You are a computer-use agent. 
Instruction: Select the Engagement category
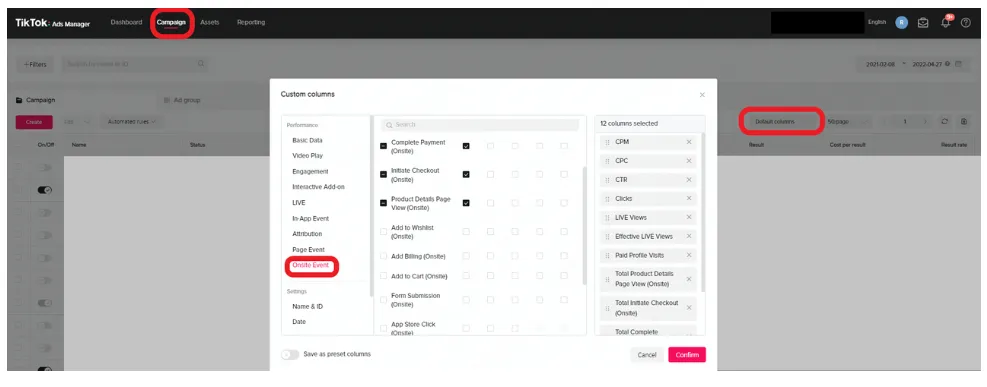(310, 171)
